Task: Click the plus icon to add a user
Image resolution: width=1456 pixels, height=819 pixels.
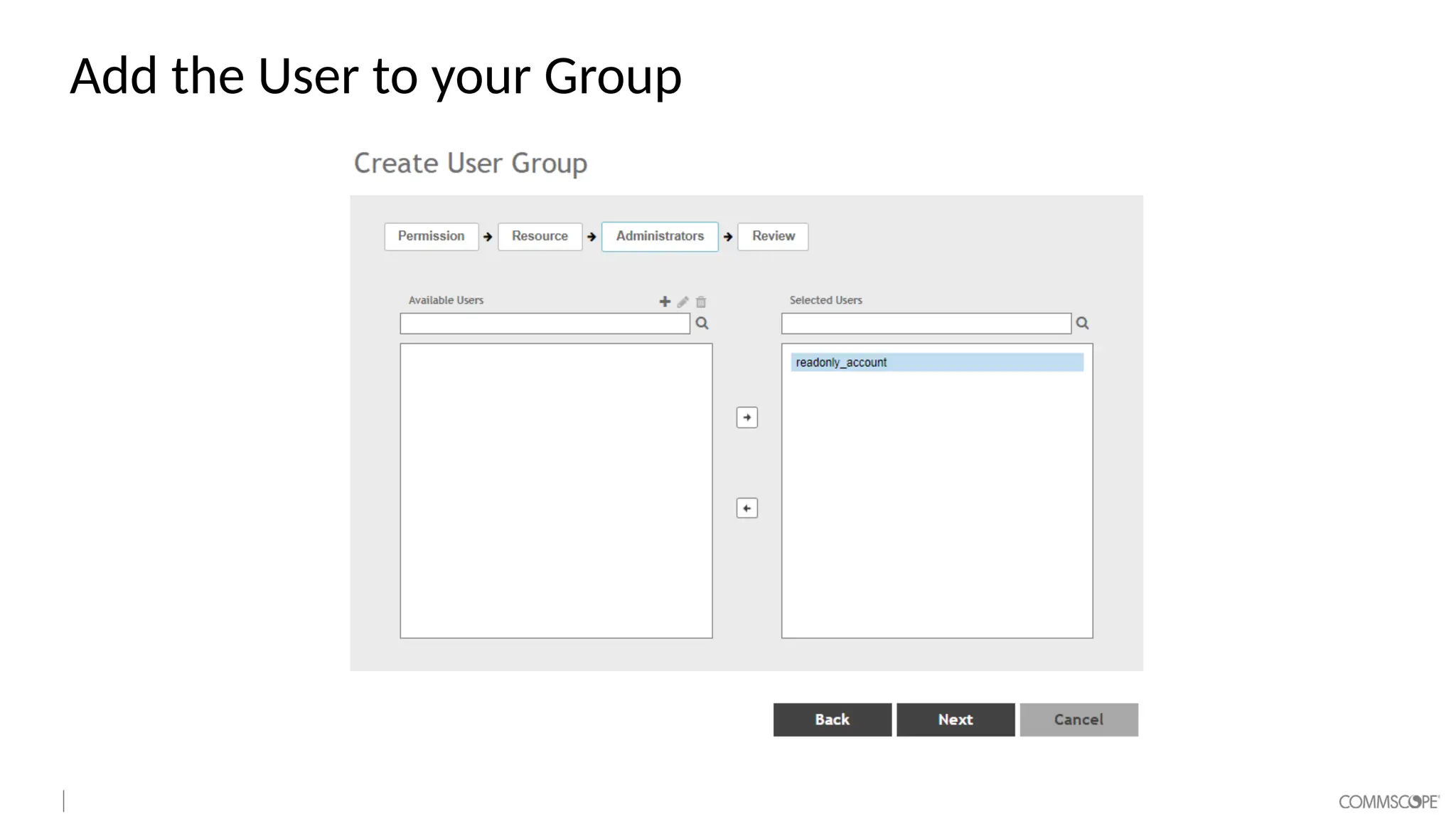Action: (665, 301)
